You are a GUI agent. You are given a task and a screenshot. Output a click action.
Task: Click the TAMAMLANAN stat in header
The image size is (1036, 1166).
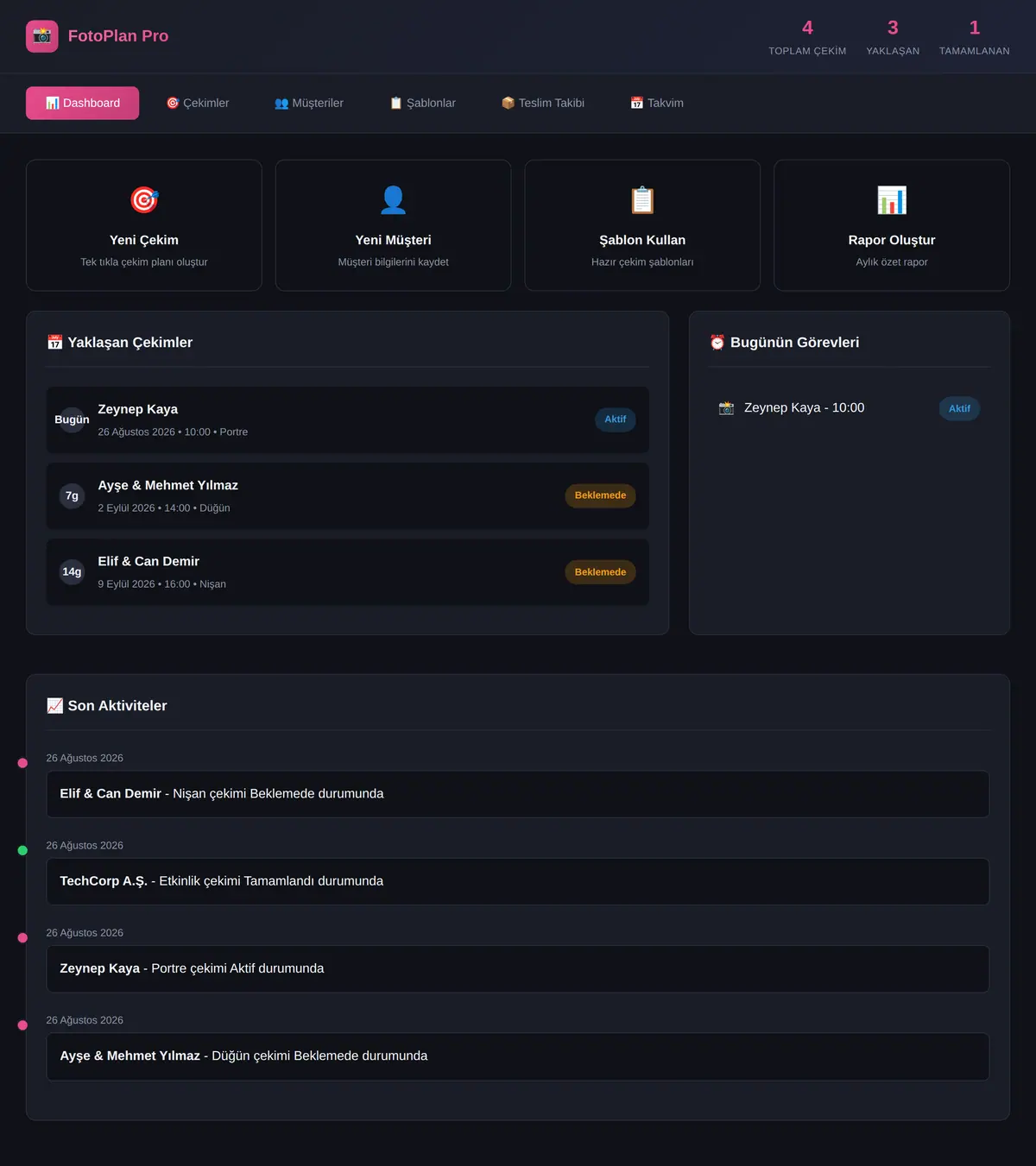click(974, 37)
